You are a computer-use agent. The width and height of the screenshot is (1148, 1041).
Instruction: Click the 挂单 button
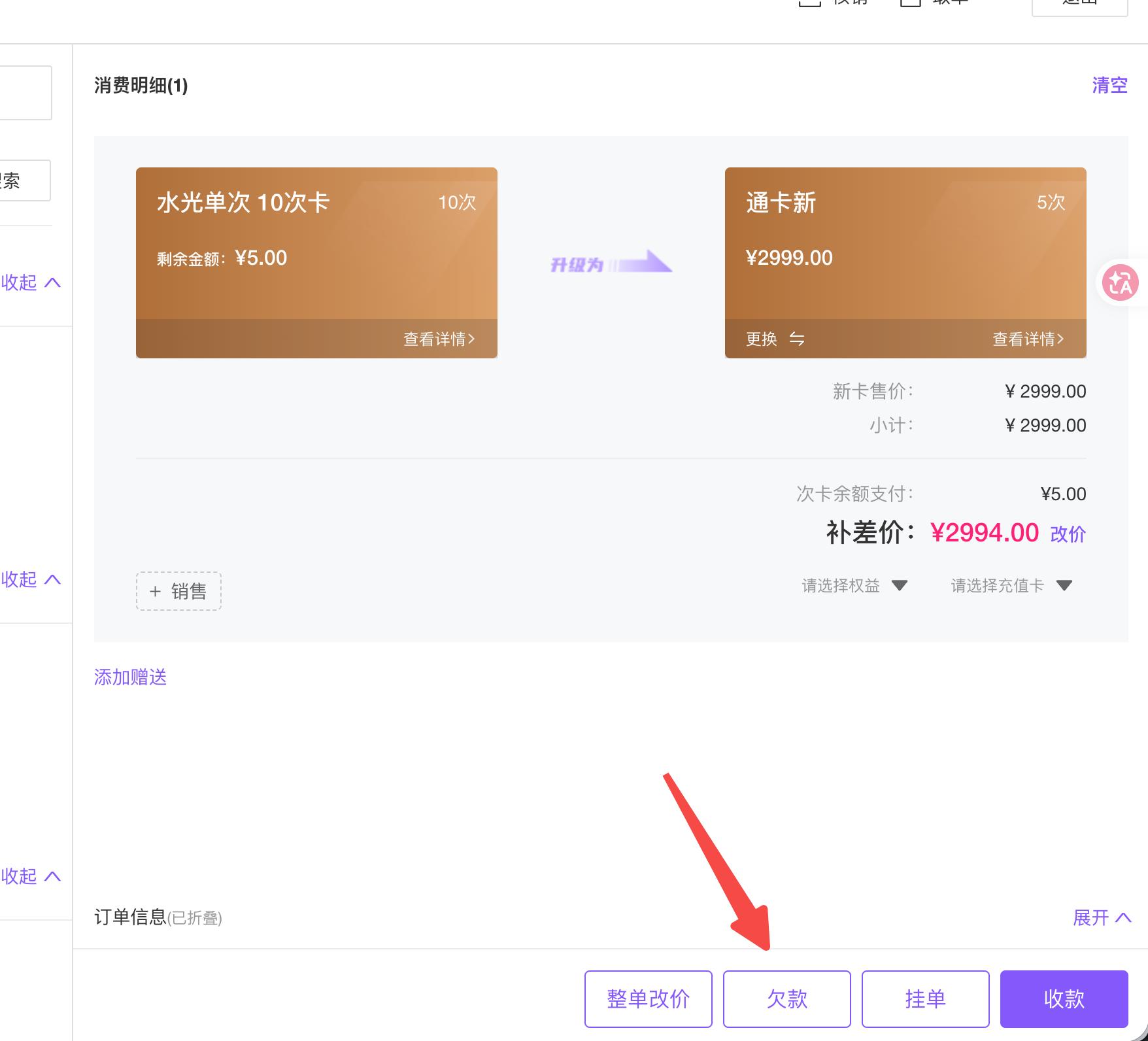pos(925,998)
